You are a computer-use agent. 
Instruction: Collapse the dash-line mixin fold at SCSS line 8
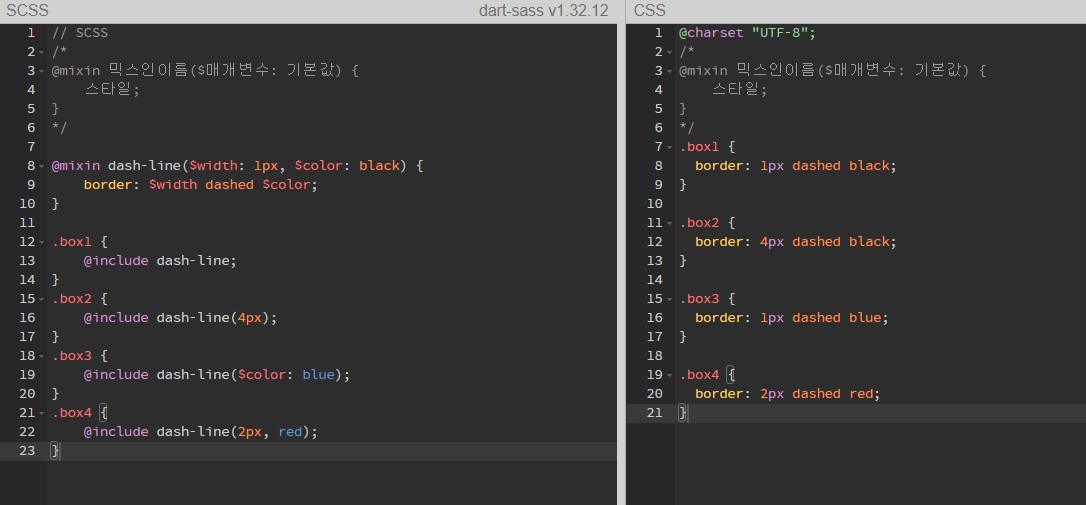tap(42, 166)
